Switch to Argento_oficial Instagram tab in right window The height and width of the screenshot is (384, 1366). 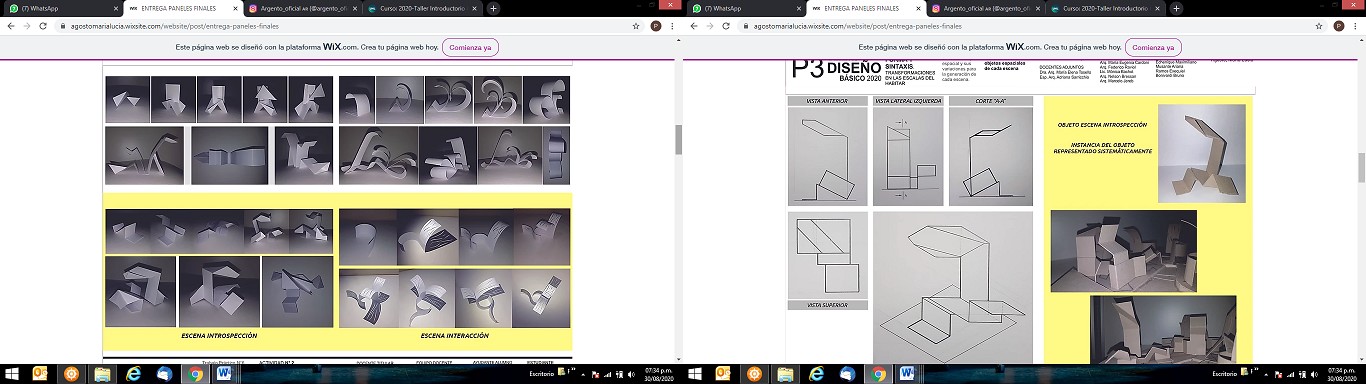tap(987, 8)
